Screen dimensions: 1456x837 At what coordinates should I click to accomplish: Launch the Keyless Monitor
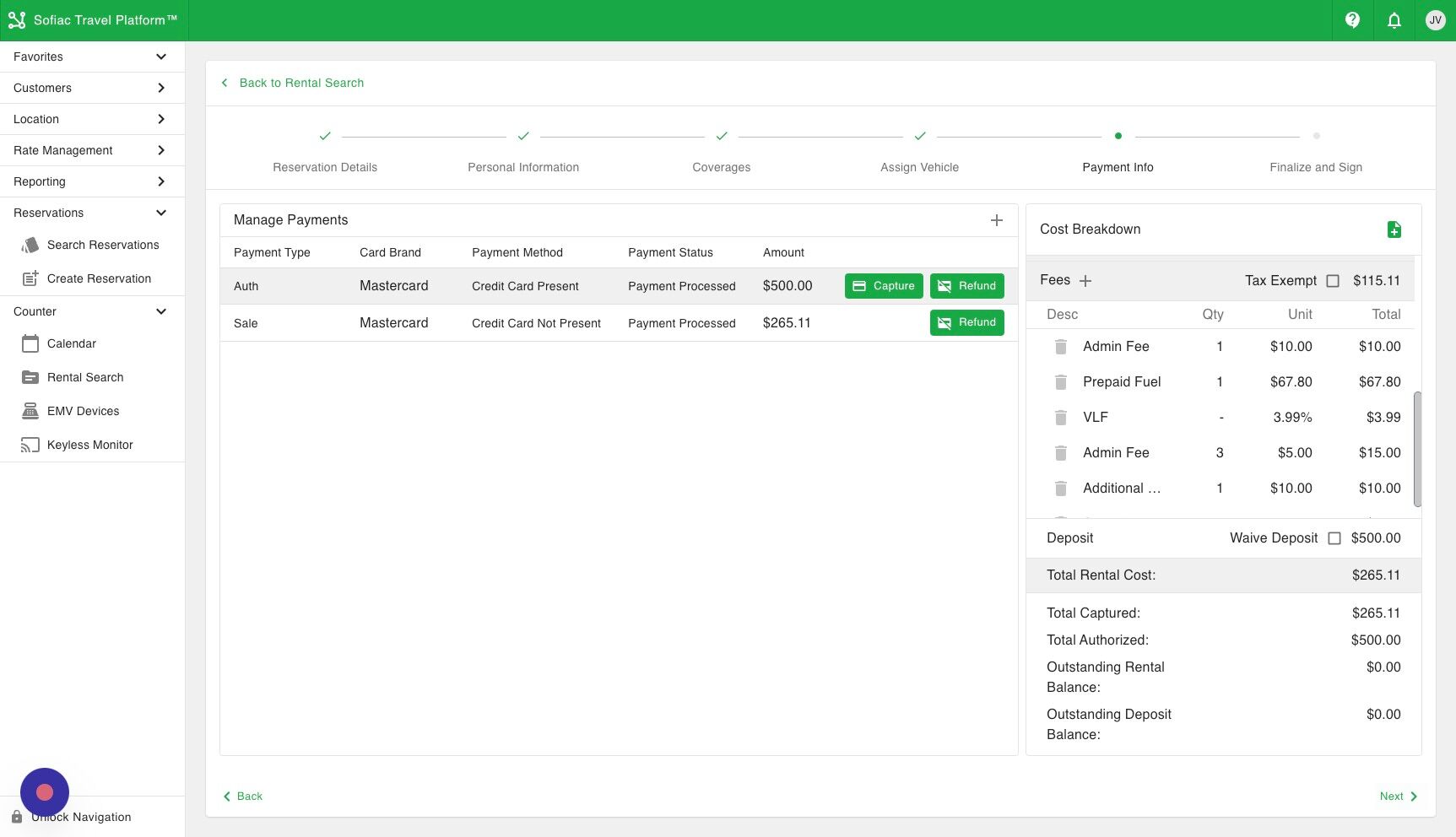89,445
